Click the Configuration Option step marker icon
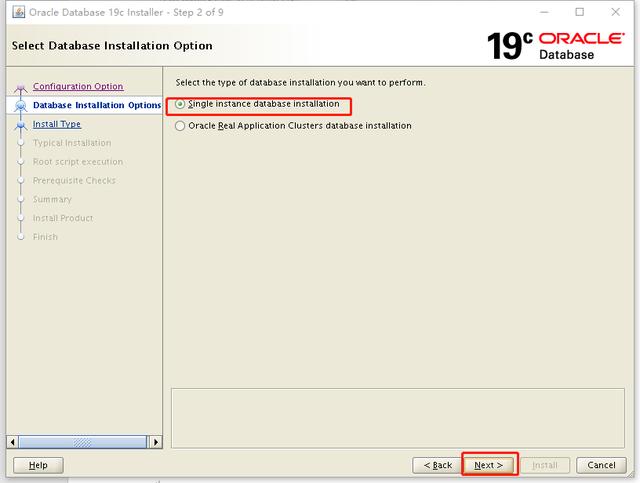 pos(20,87)
